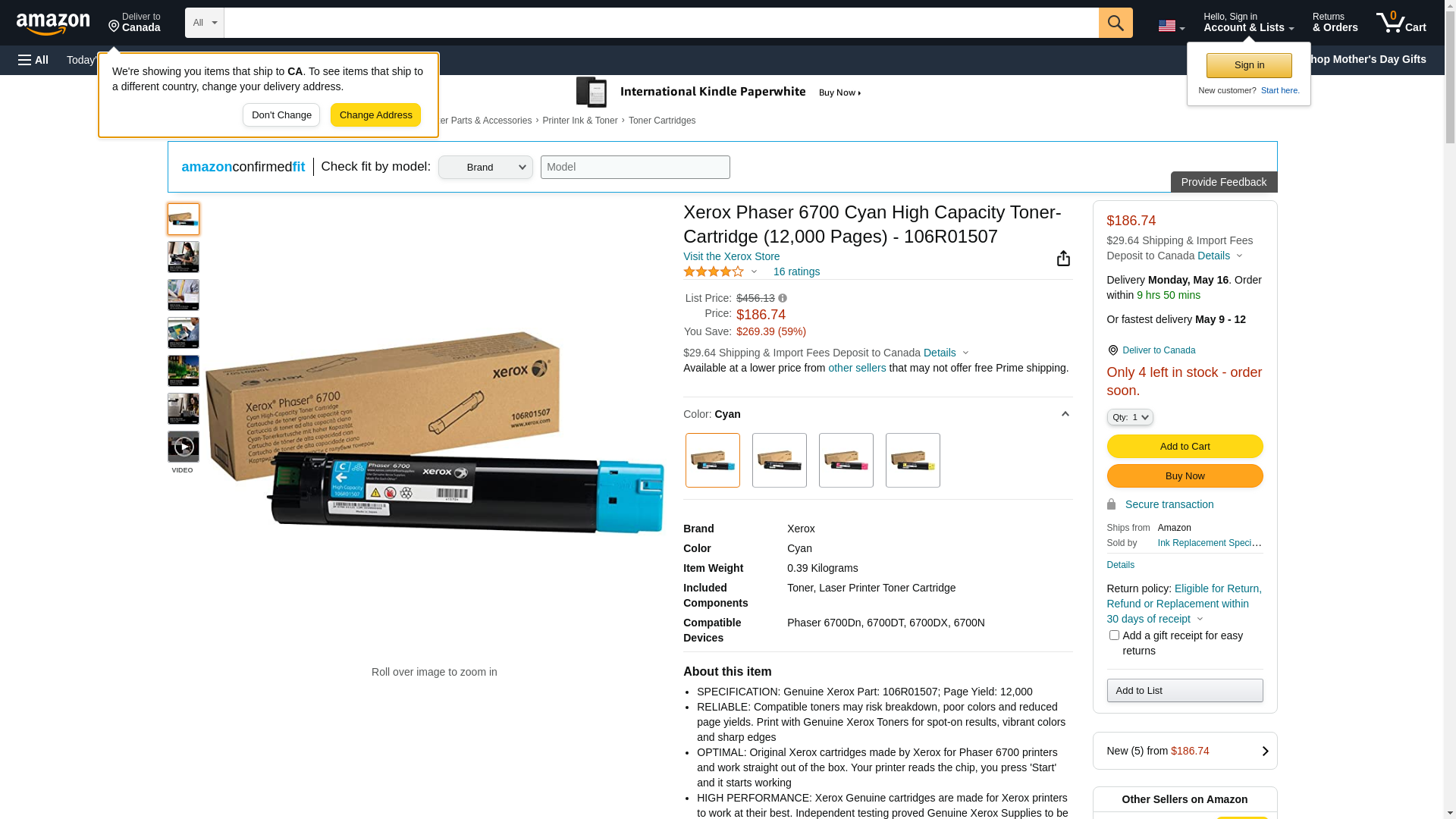Open the star rating popover
Screen dimensions: 1456x819
coord(720,271)
